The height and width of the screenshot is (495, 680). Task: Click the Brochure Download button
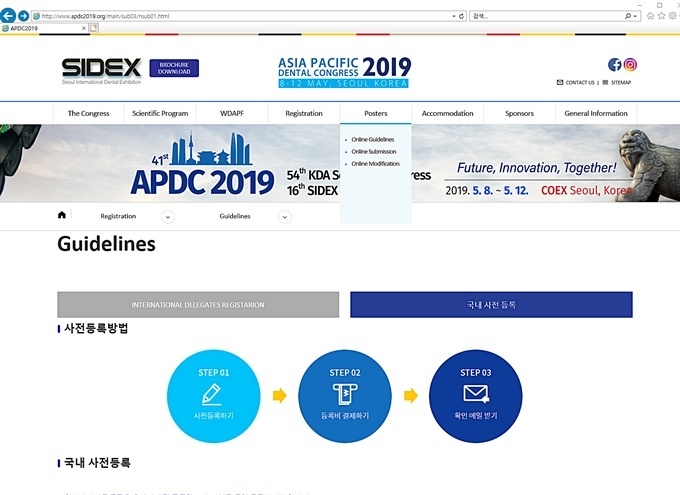coord(174,68)
